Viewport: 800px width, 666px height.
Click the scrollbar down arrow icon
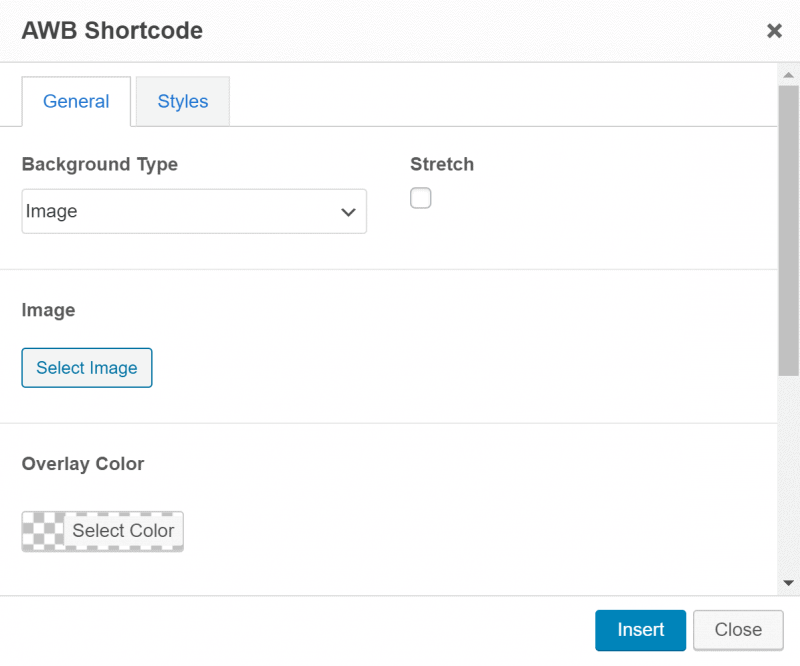point(791,580)
